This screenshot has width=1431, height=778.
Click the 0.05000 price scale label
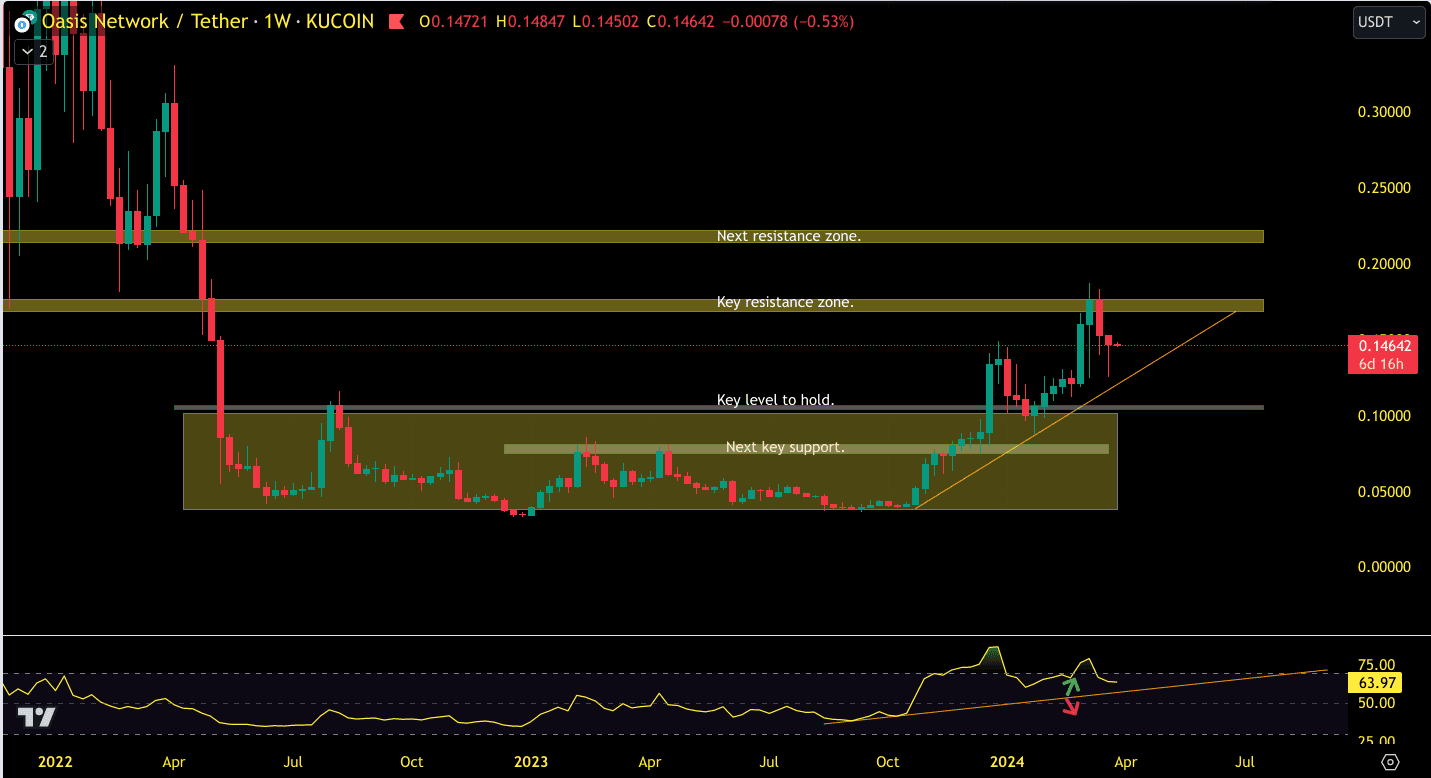[1384, 491]
